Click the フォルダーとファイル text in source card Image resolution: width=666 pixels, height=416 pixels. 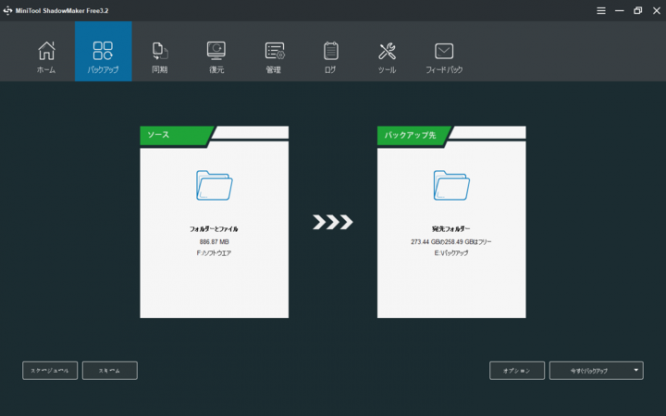pyautogui.click(x=214, y=229)
